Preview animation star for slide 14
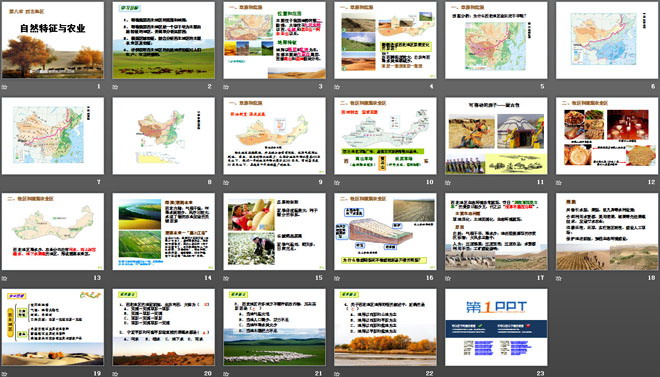This screenshot has height=377, width=660. coord(115,278)
